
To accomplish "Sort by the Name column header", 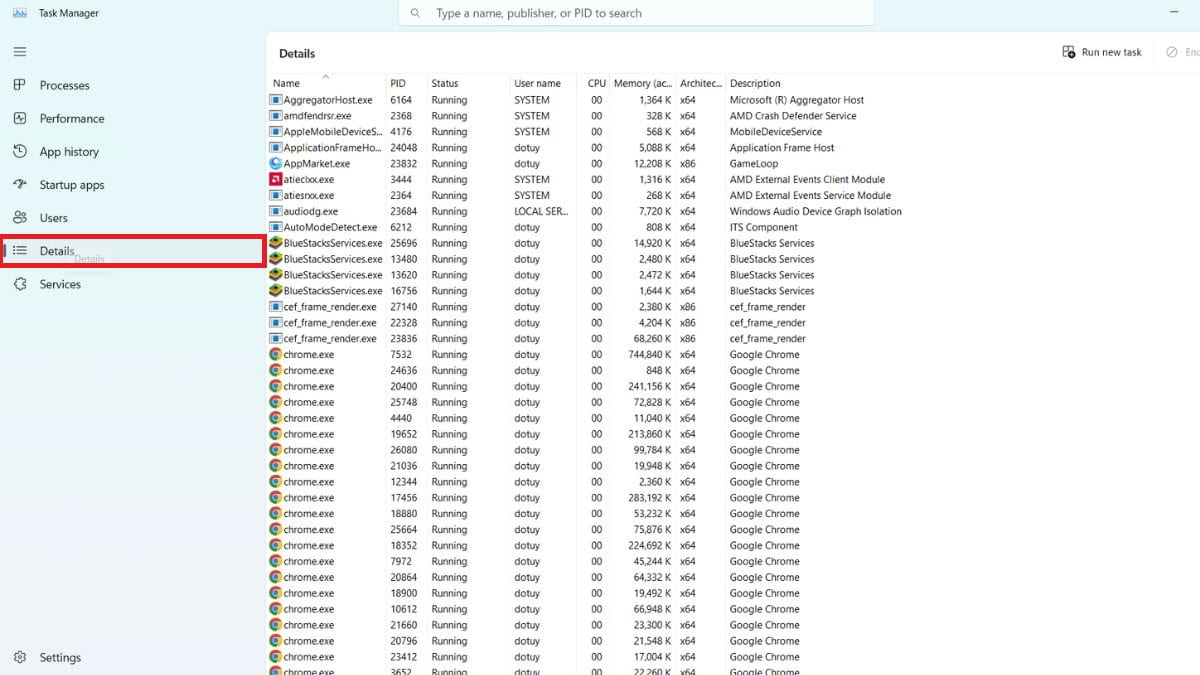I will pos(287,84).
